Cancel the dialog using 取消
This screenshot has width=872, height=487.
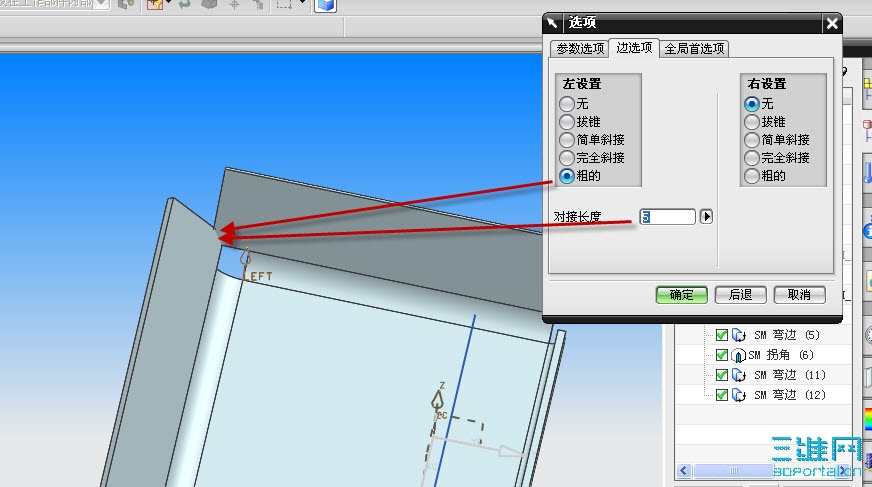point(799,295)
